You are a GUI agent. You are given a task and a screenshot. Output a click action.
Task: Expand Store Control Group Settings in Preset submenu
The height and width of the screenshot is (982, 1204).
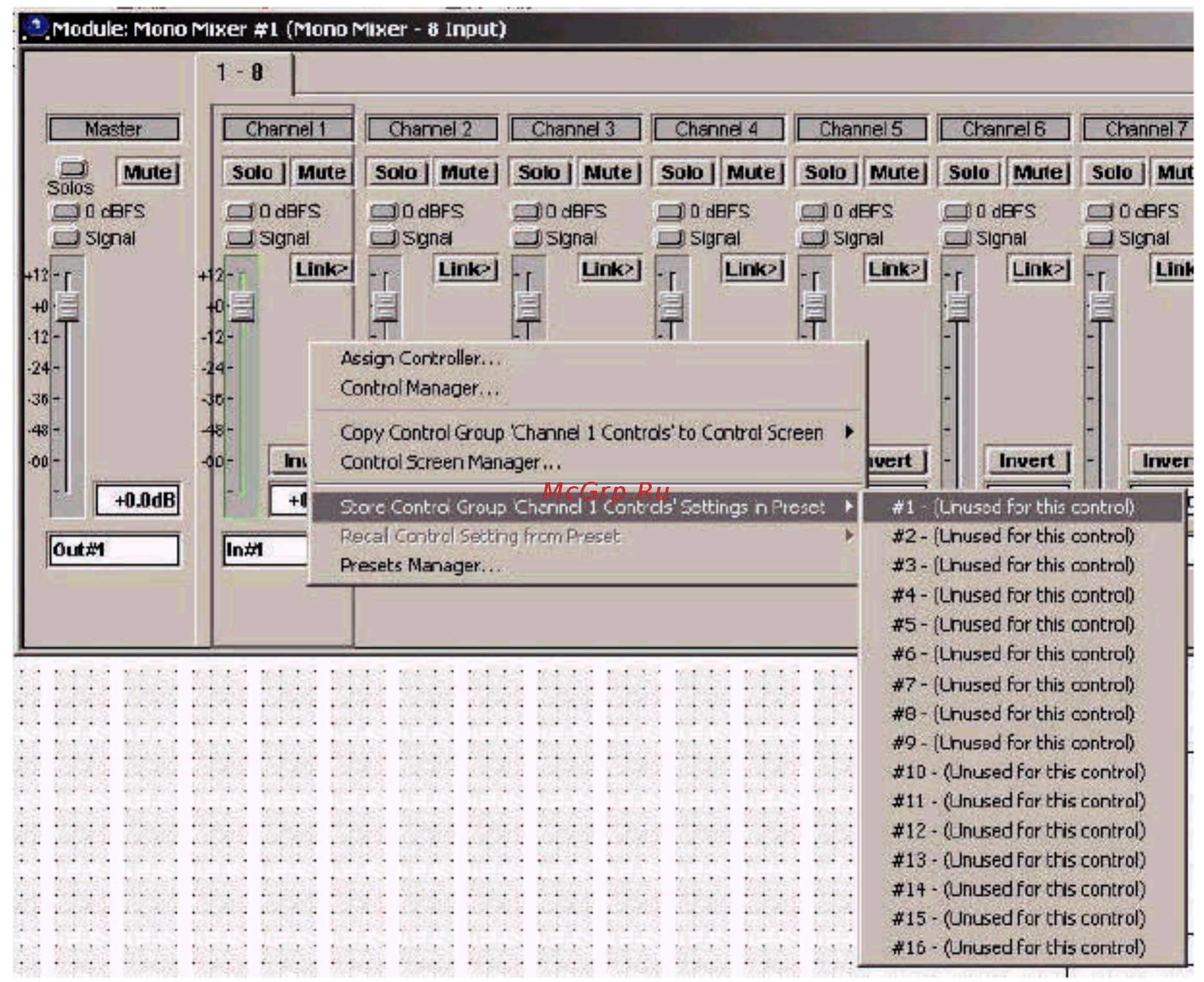tap(587, 507)
